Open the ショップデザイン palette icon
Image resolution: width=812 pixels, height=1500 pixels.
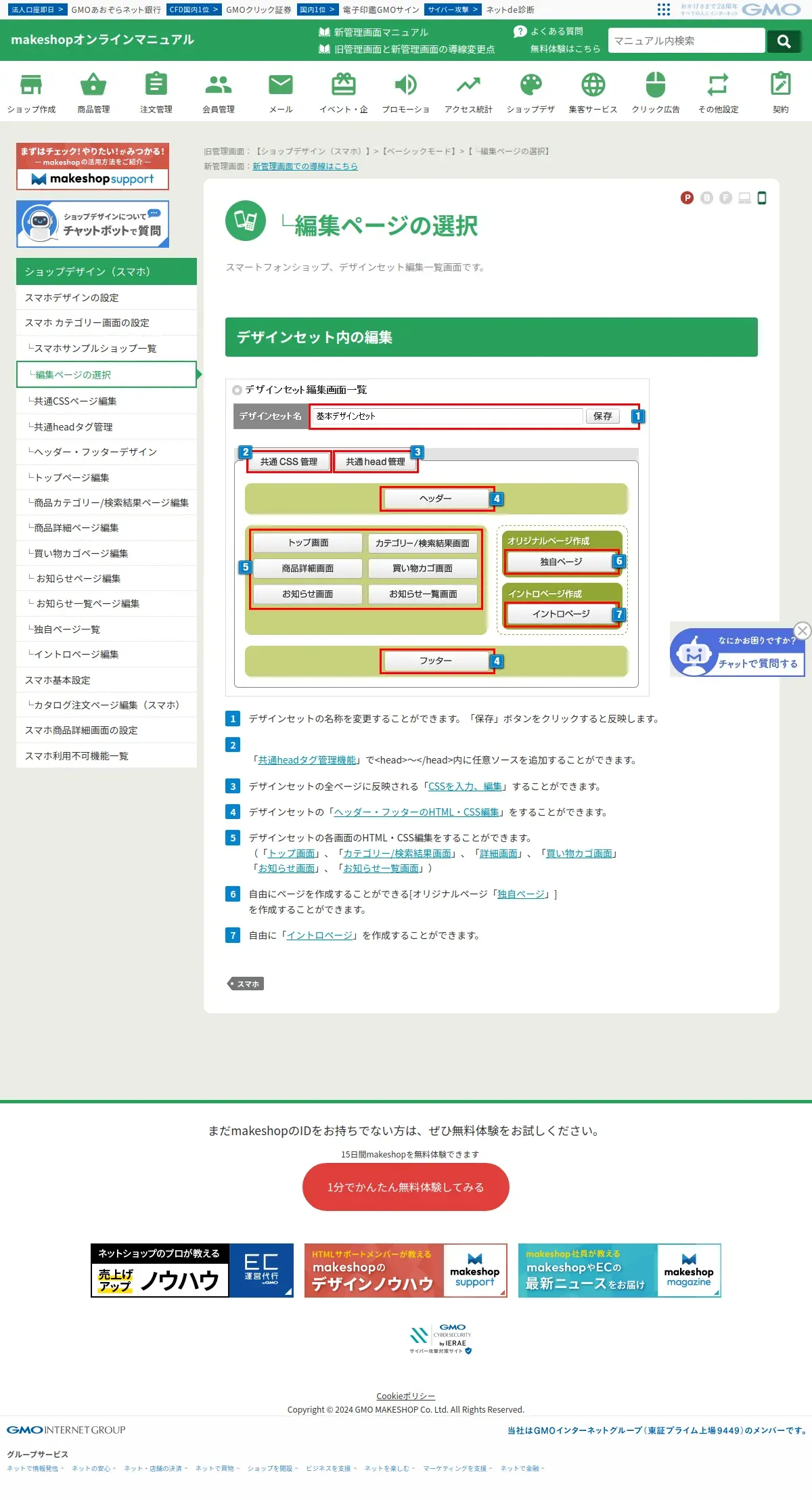[531, 85]
